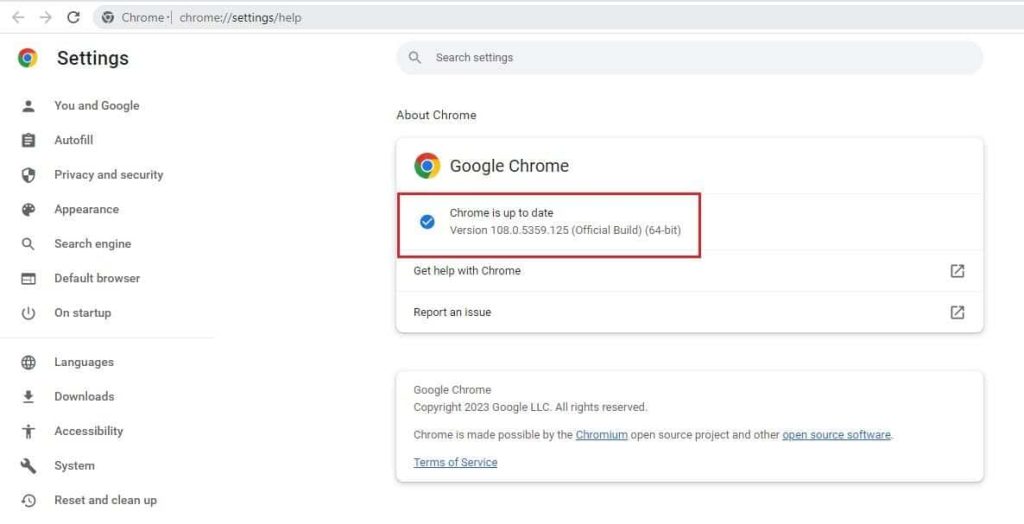The image size is (1024, 524).
Task: Open the open source software link
Action: click(837, 434)
